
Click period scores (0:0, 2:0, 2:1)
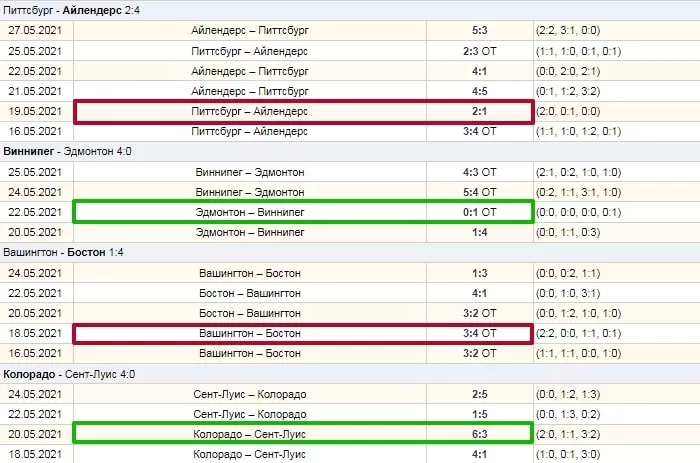[568, 71]
